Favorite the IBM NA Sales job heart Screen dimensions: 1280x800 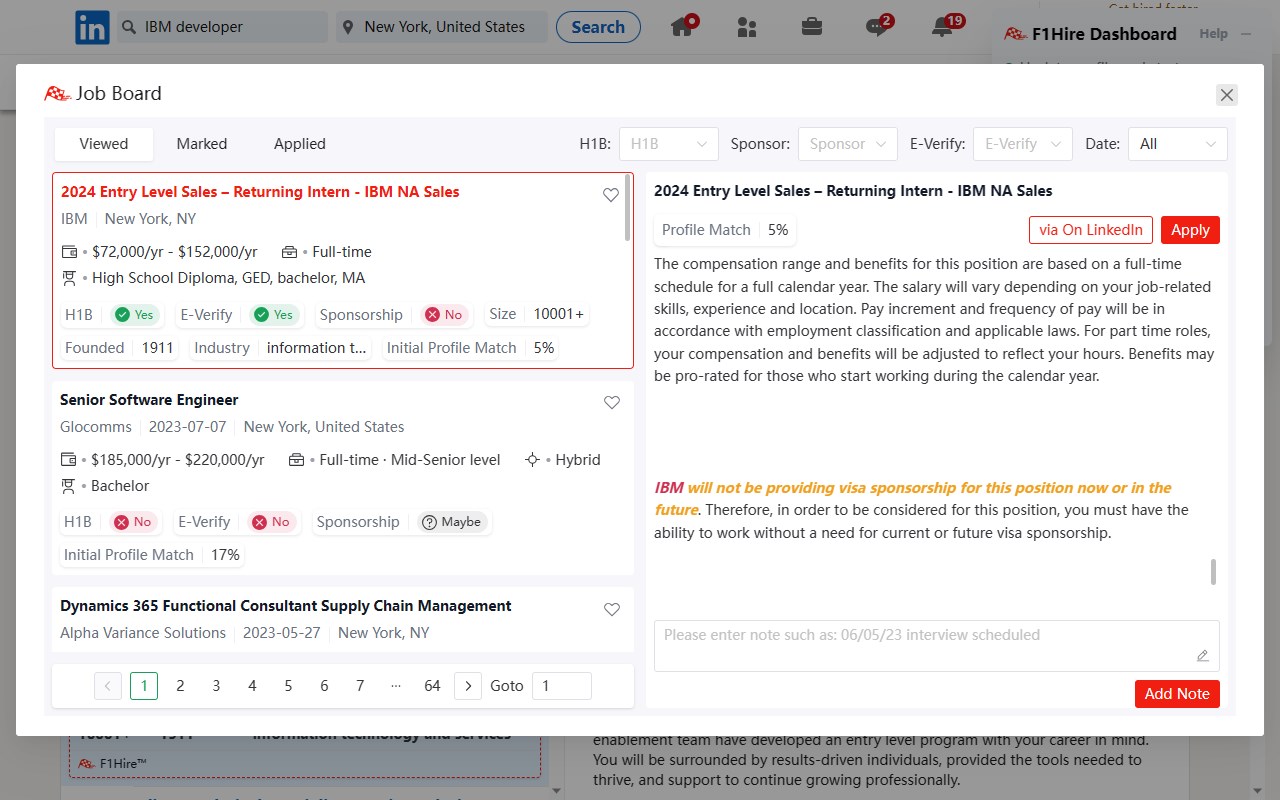pyautogui.click(x=611, y=195)
